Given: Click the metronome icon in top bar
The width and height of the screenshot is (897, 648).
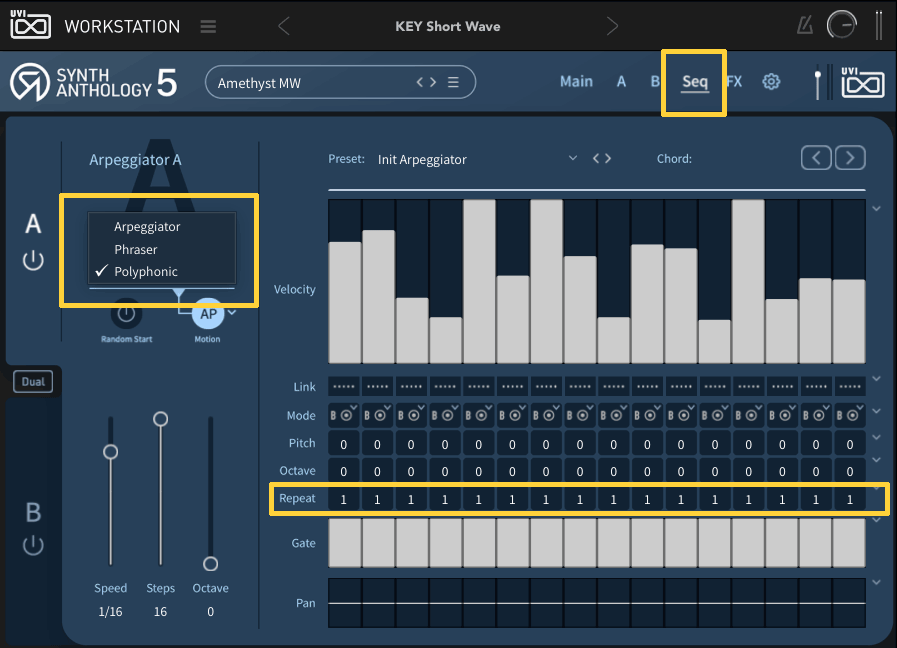Looking at the screenshot, I should click(x=805, y=26).
